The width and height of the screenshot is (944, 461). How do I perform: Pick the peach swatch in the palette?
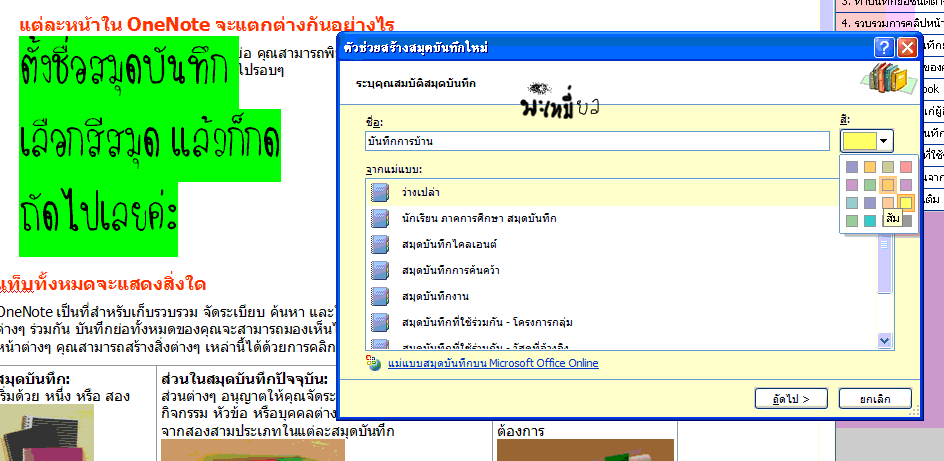(888, 202)
